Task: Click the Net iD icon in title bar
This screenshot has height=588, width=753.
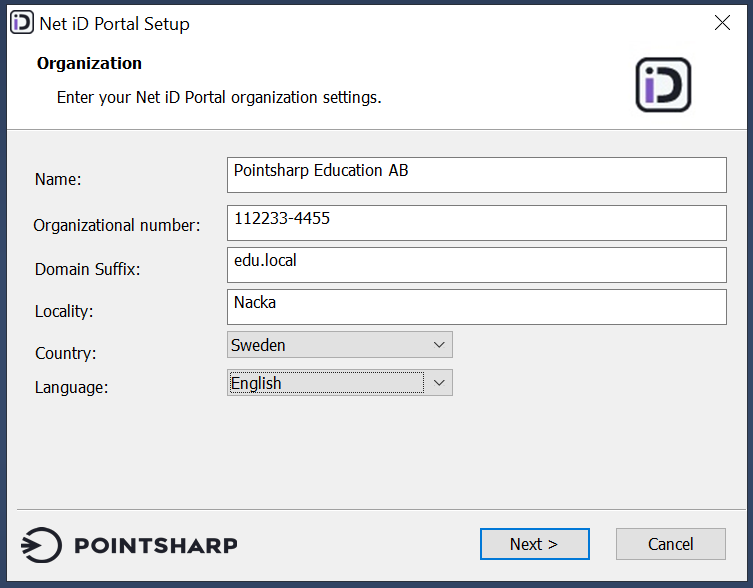Action: [21, 23]
